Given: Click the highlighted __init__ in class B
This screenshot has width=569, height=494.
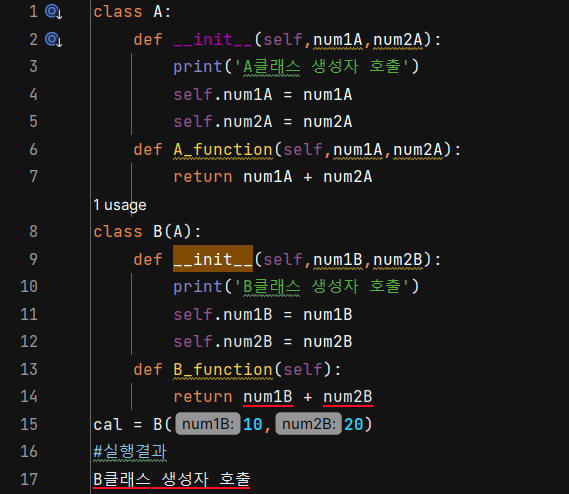Looking at the screenshot, I should coord(213,259).
